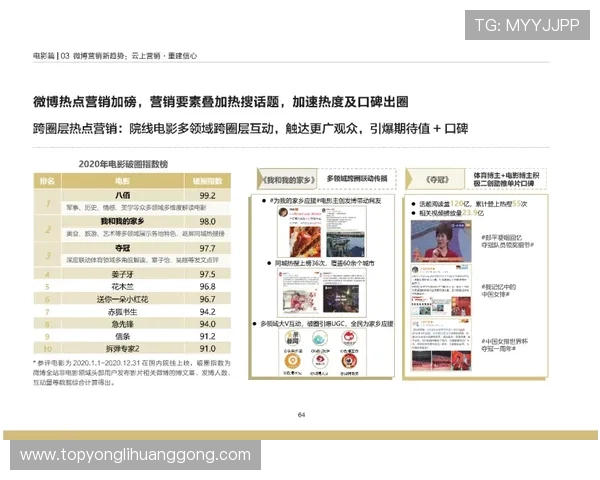
Task: Select the score 94.0
Action: [207, 324]
